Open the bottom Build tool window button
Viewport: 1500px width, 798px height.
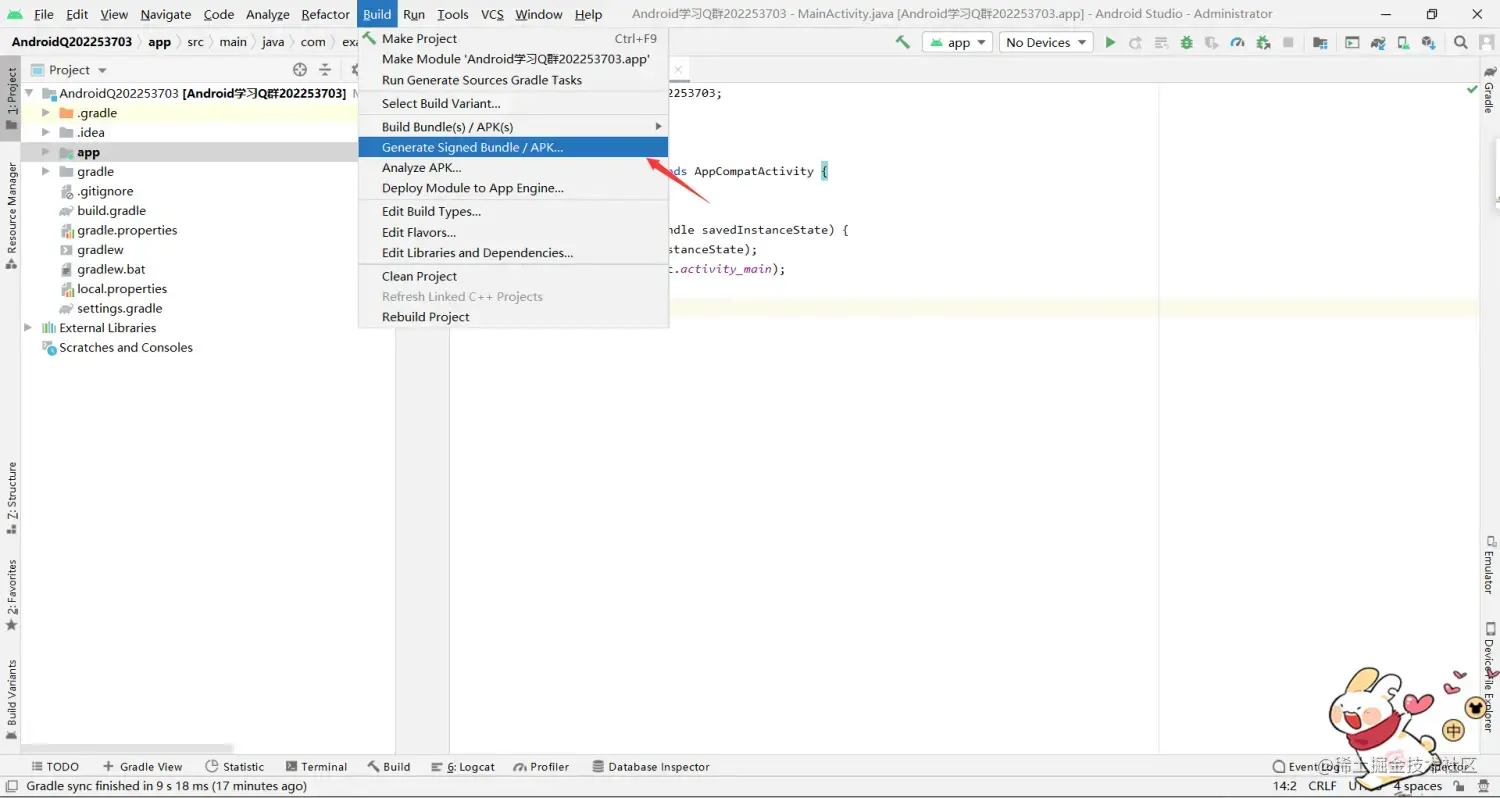click(389, 767)
